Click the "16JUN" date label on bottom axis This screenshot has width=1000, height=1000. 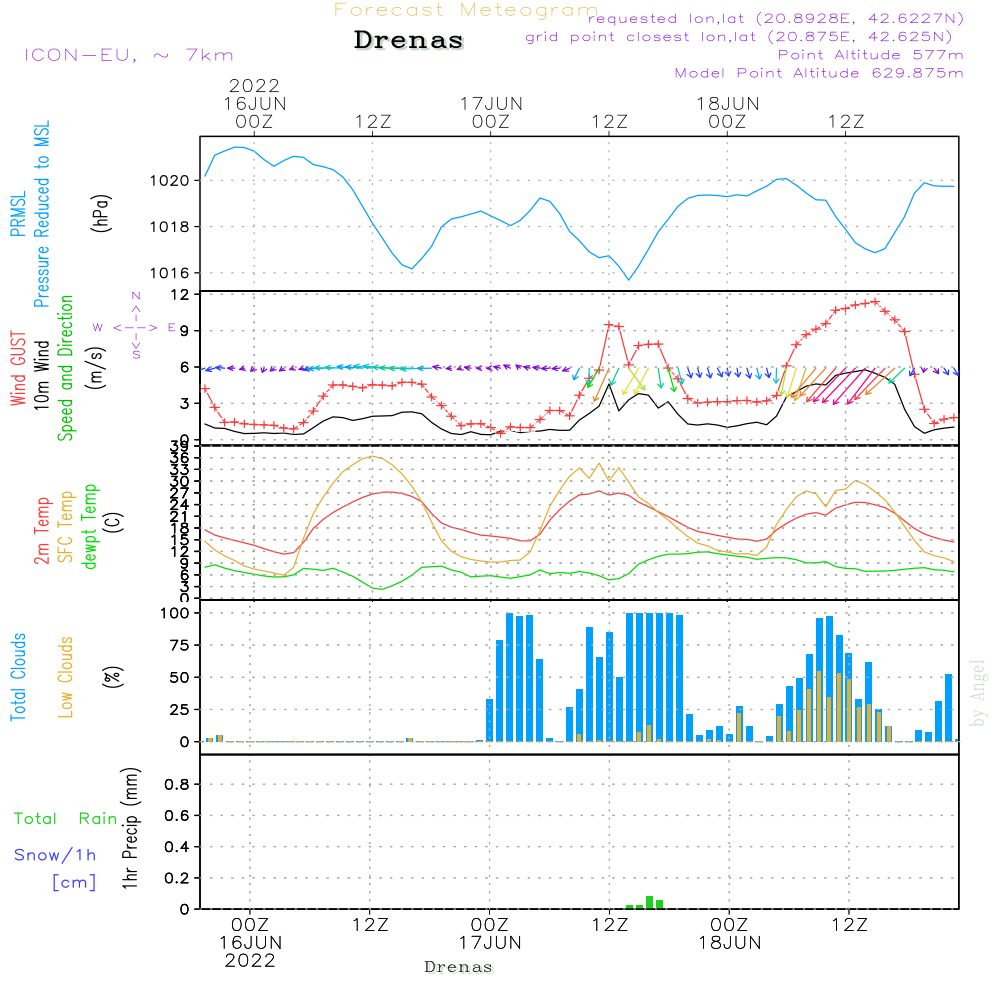(x=251, y=943)
